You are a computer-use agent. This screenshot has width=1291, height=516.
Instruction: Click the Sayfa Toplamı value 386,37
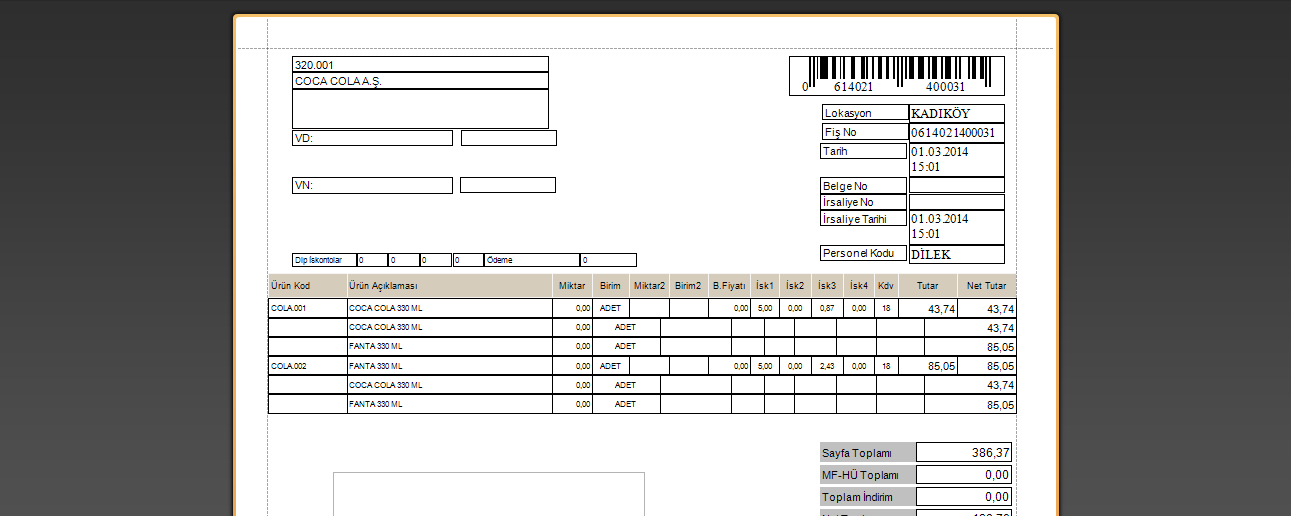[x=964, y=453]
